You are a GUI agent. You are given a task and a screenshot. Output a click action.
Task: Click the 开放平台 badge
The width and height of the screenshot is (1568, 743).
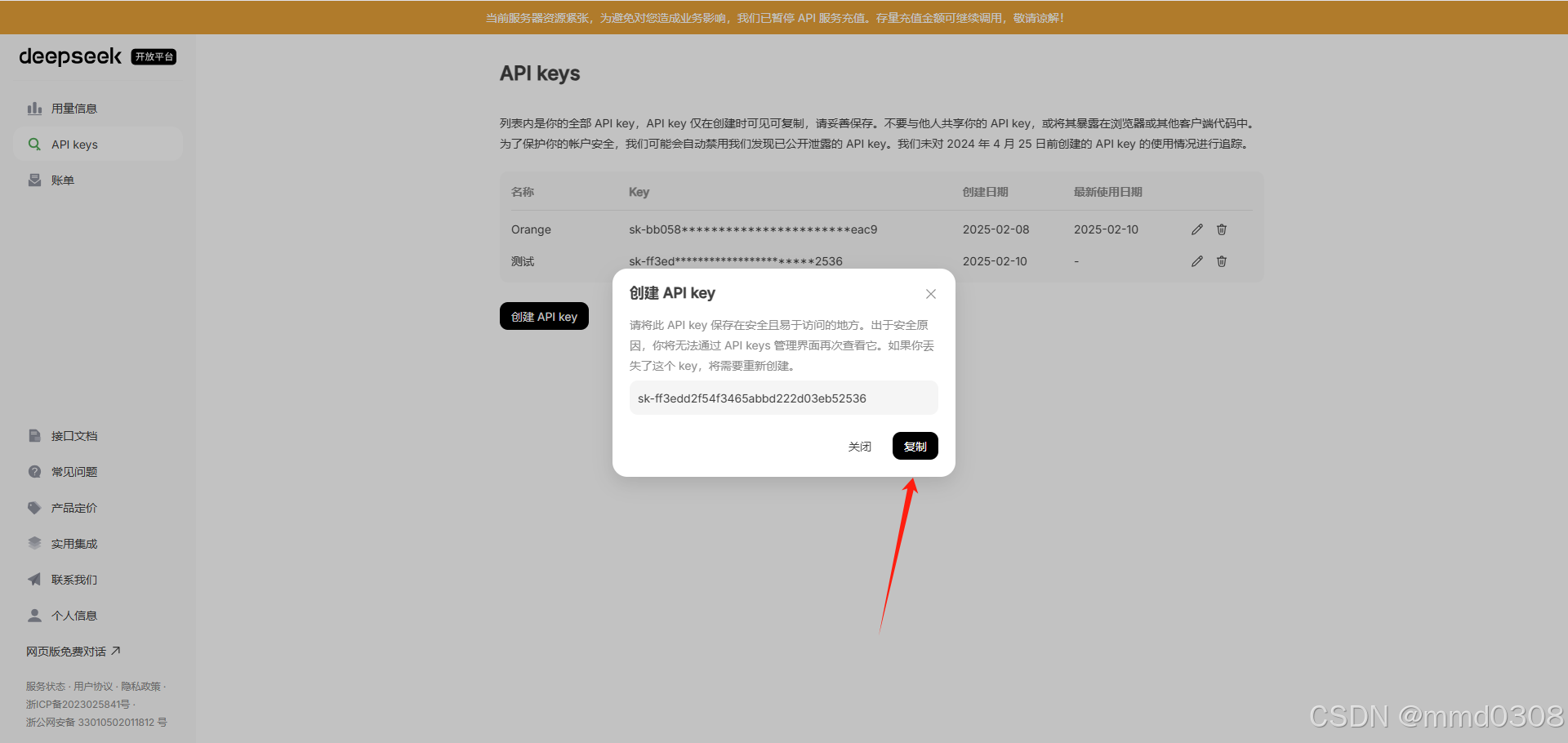point(154,56)
